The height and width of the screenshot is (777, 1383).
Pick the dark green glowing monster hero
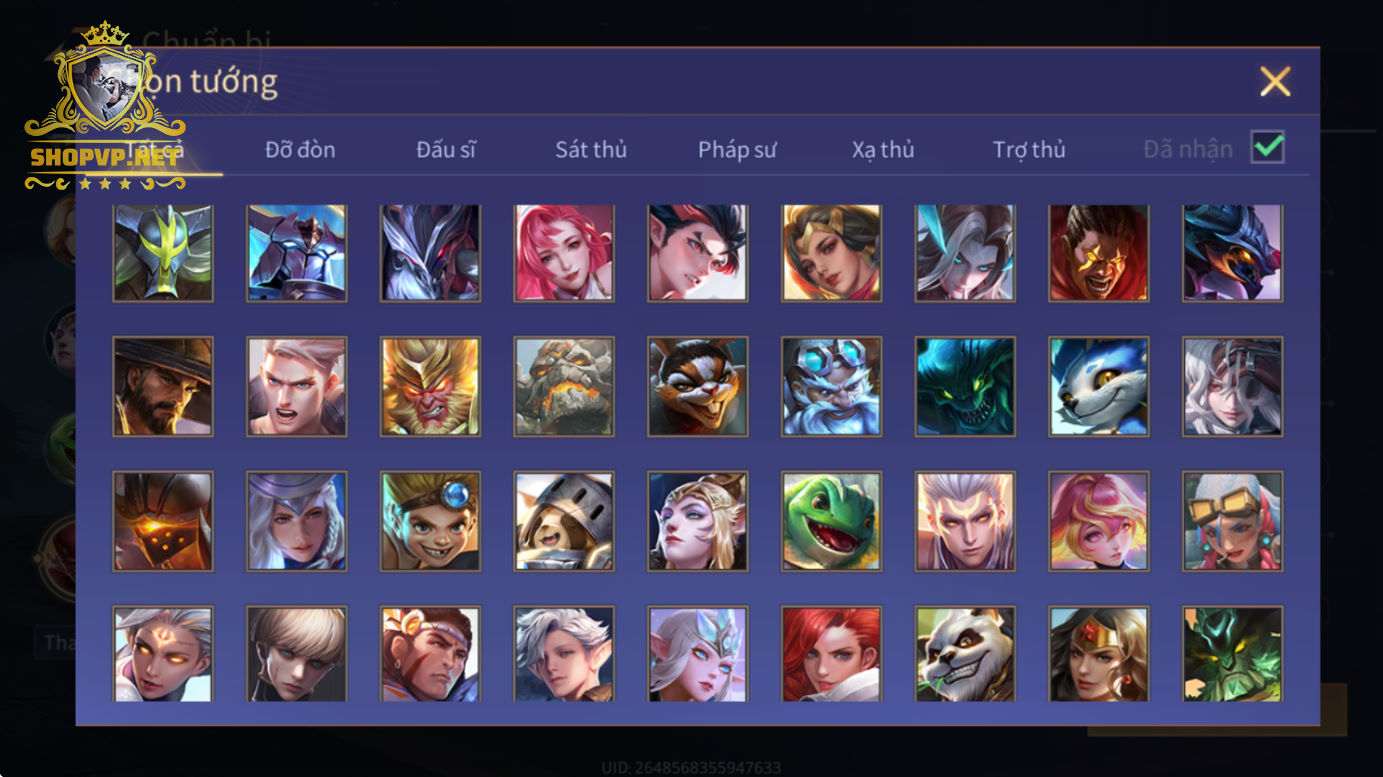(965, 386)
